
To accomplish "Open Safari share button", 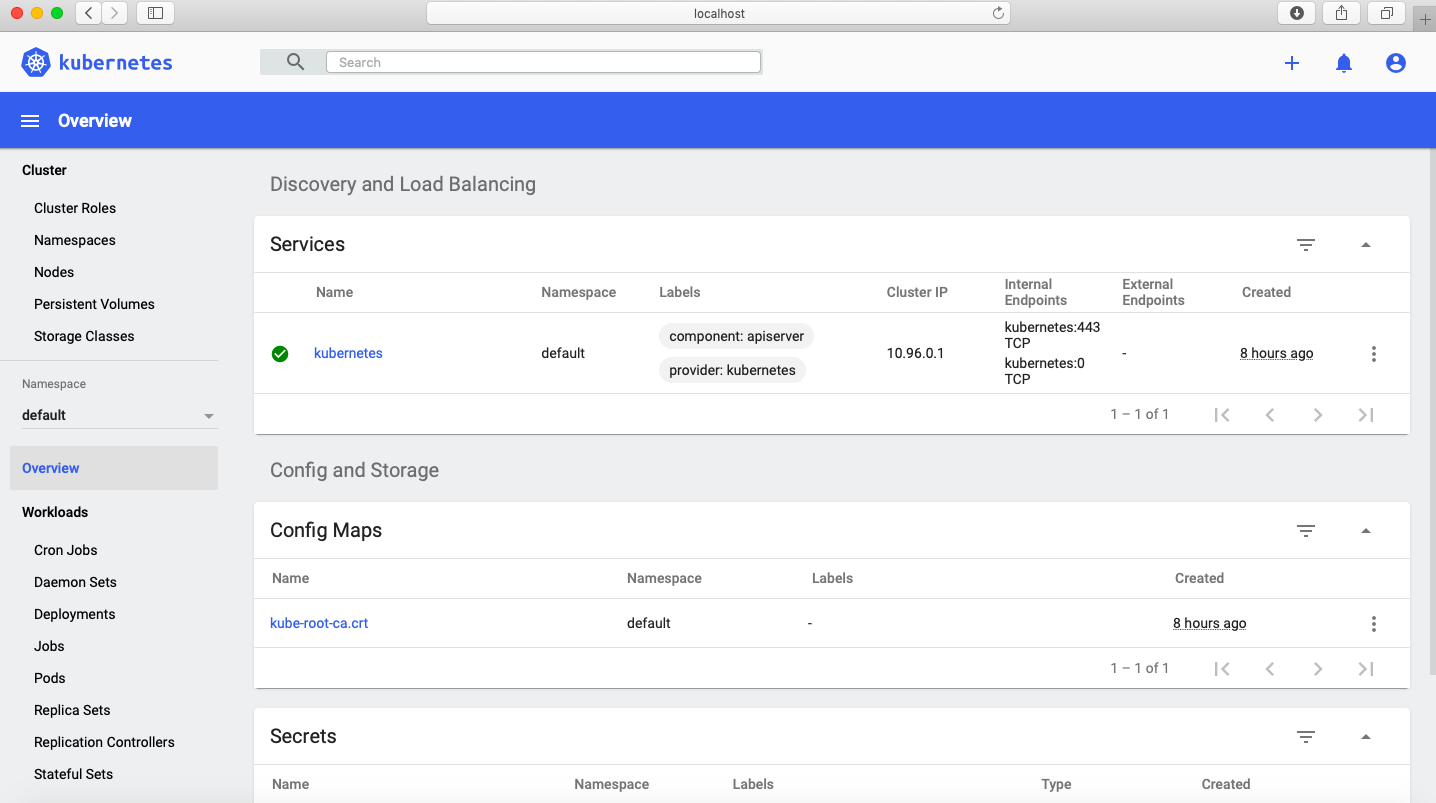I will click(1342, 13).
